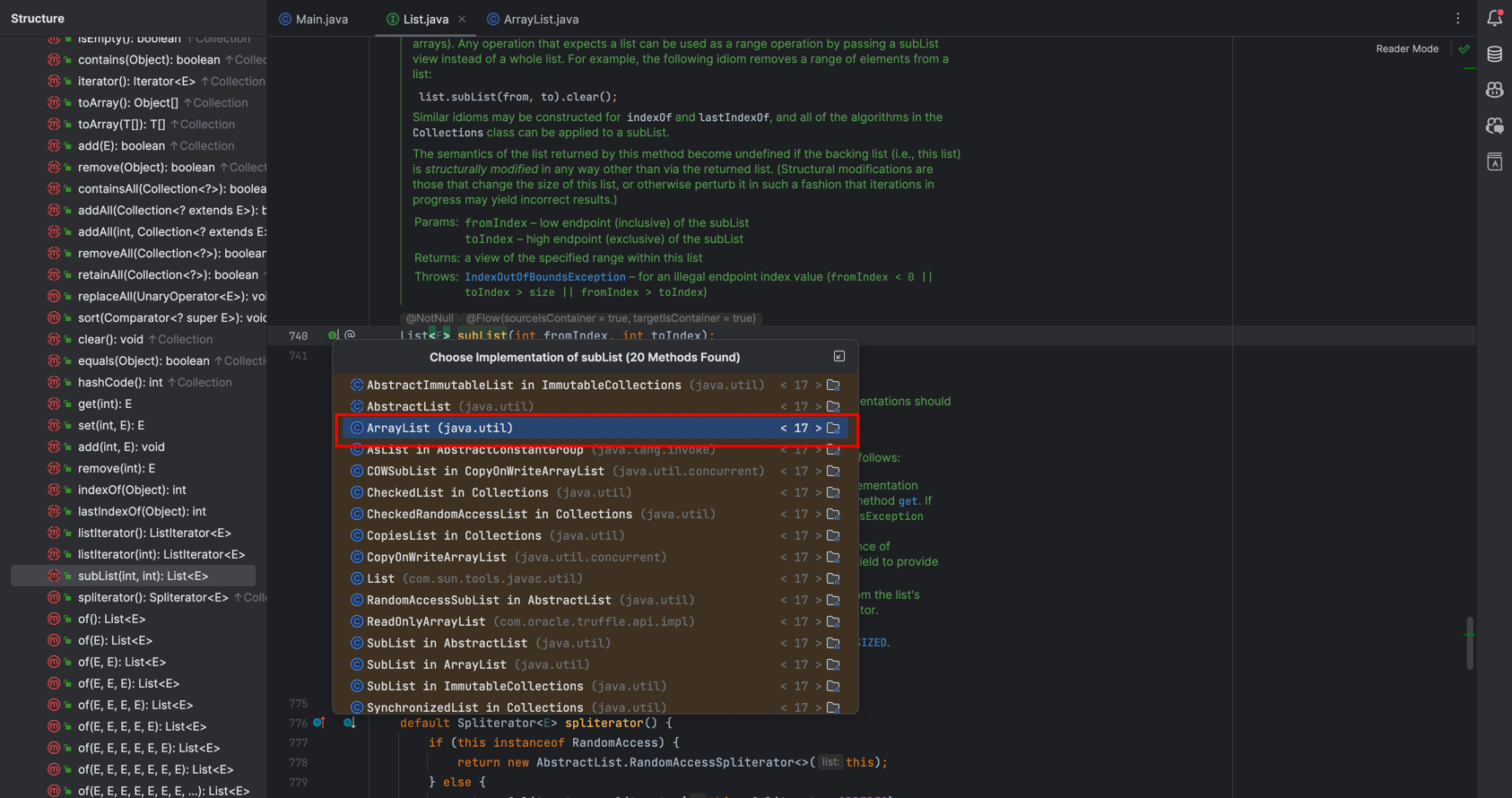Close the List.java tab
Viewport: 1512px width, 798px height.
(x=462, y=19)
